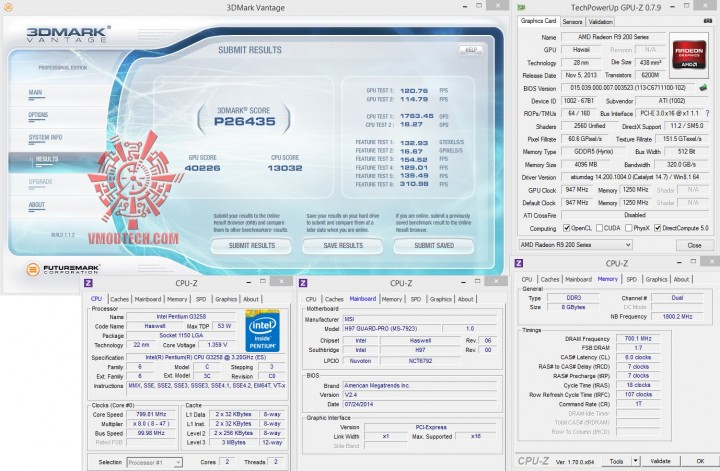Click the GPU-Z BIOS Version field

point(628,88)
